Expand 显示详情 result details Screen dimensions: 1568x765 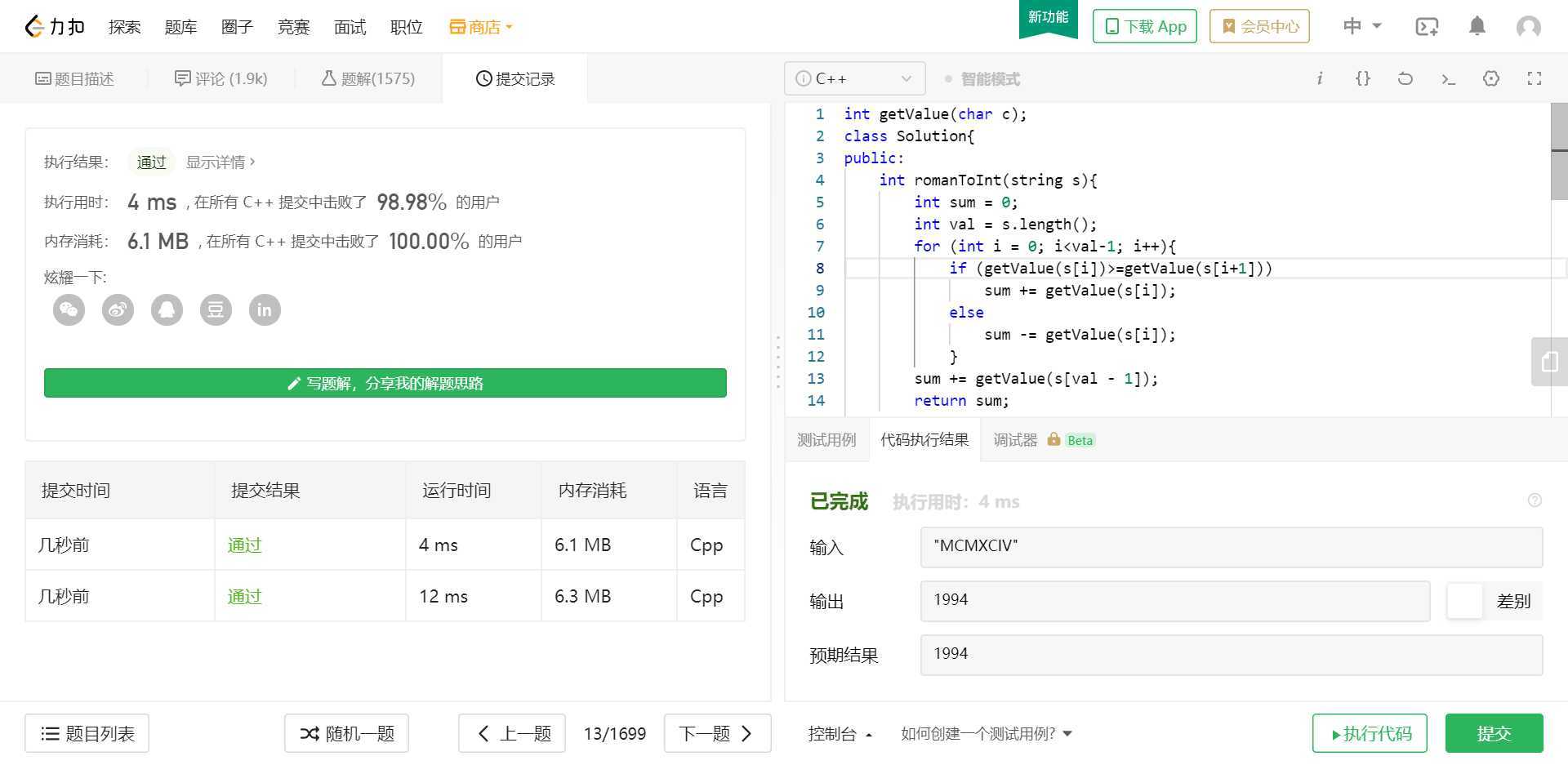coord(220,162)
